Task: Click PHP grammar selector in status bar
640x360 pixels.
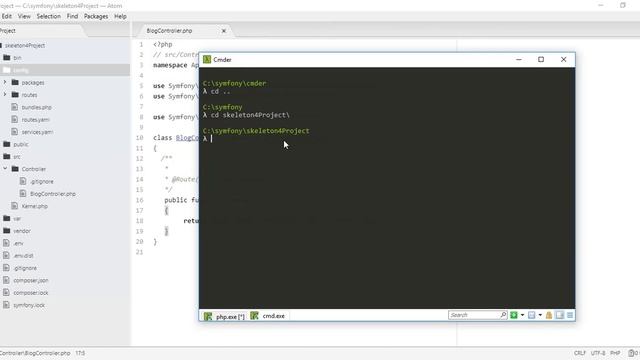Action: (x=615, y=353)
